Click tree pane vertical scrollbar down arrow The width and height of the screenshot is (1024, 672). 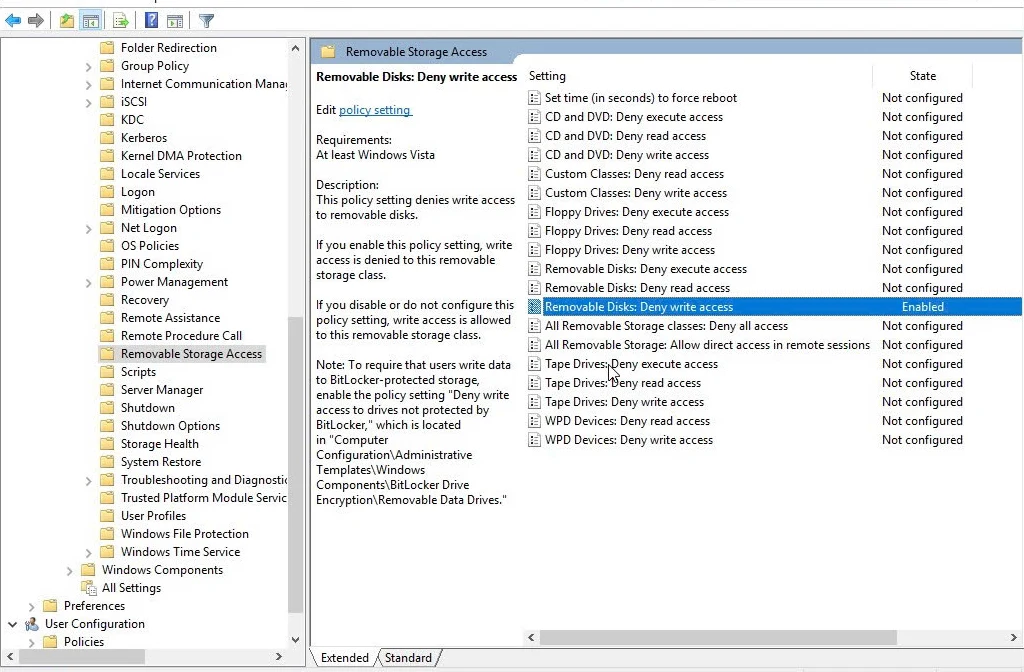tap(295, 640)
